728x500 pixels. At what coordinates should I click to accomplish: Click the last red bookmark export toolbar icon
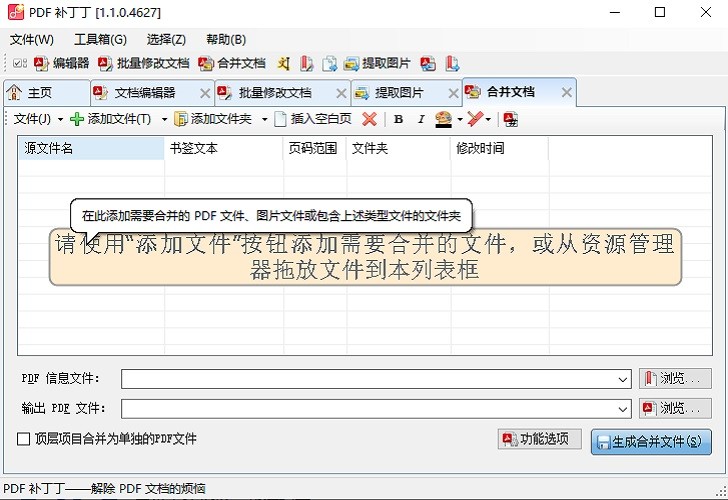452,63
